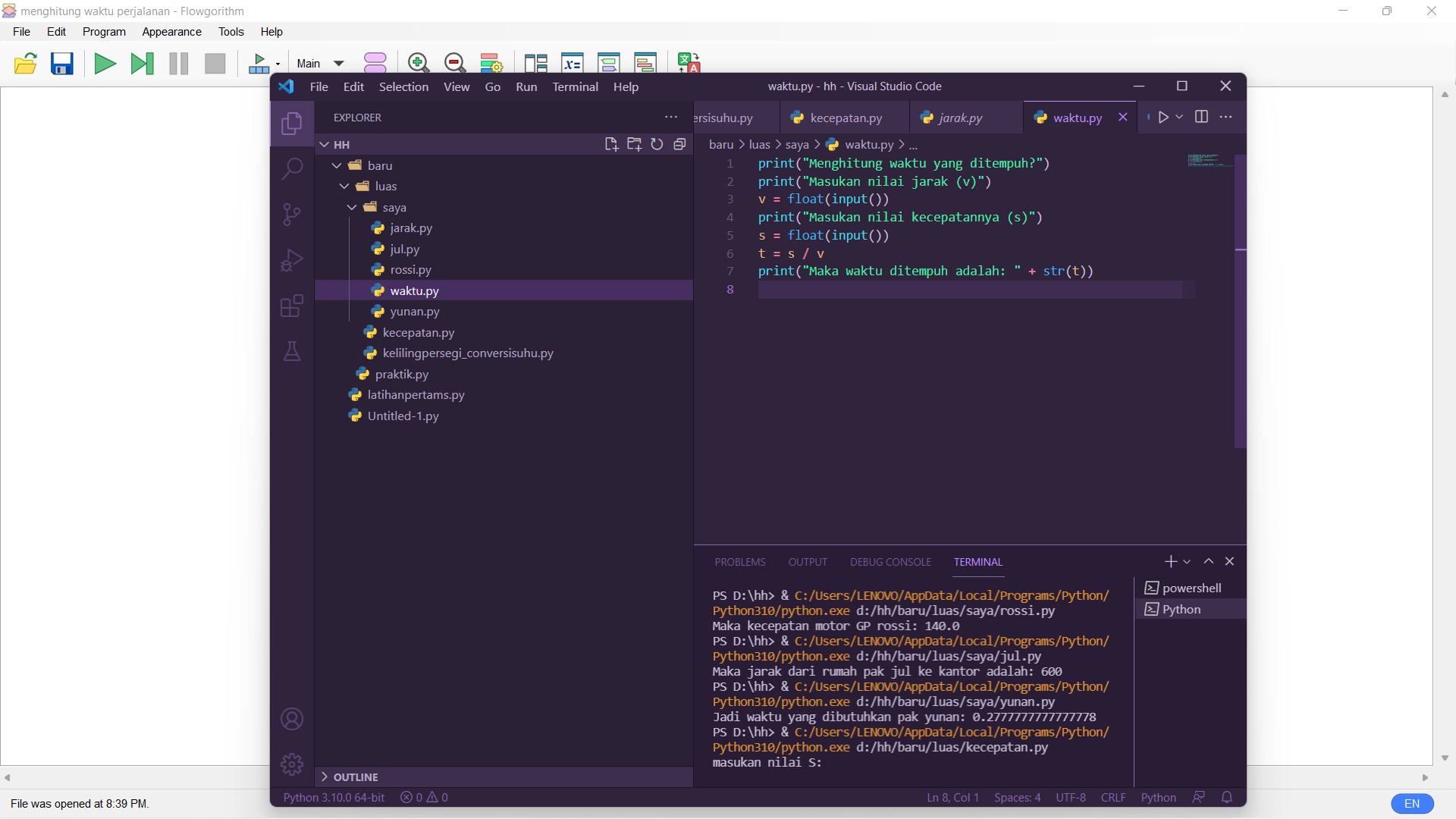Image resolution: width=1456 pixels, height=819 pixels.
Task: Open the Terminal menu in VS Code
Action: (x=575, y=86)
